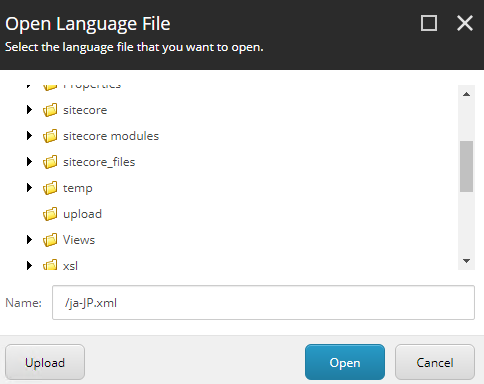Expand the sitecore_files tree node
Viewport: 484px width, 384px height.
[x=29, y=162]
